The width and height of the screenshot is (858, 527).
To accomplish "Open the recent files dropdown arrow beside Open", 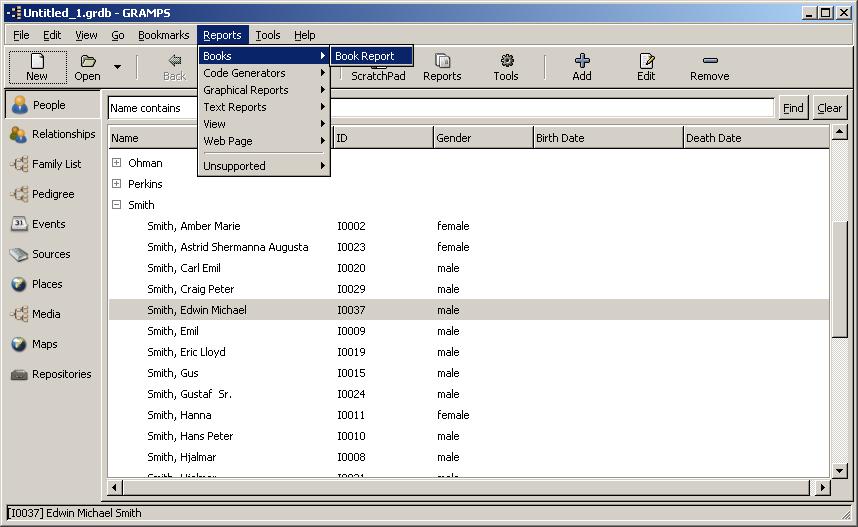I will (x=117, y=67).
